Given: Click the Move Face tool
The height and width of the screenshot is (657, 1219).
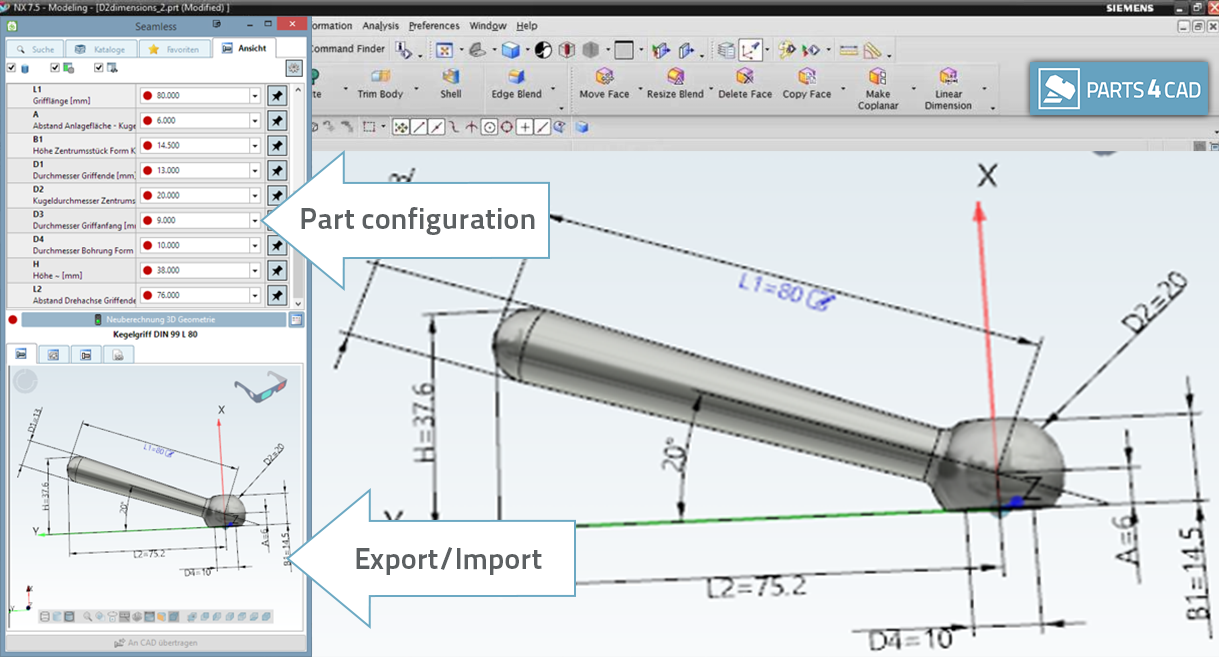Looking at the screenshot, I should [x=604, y=83].
